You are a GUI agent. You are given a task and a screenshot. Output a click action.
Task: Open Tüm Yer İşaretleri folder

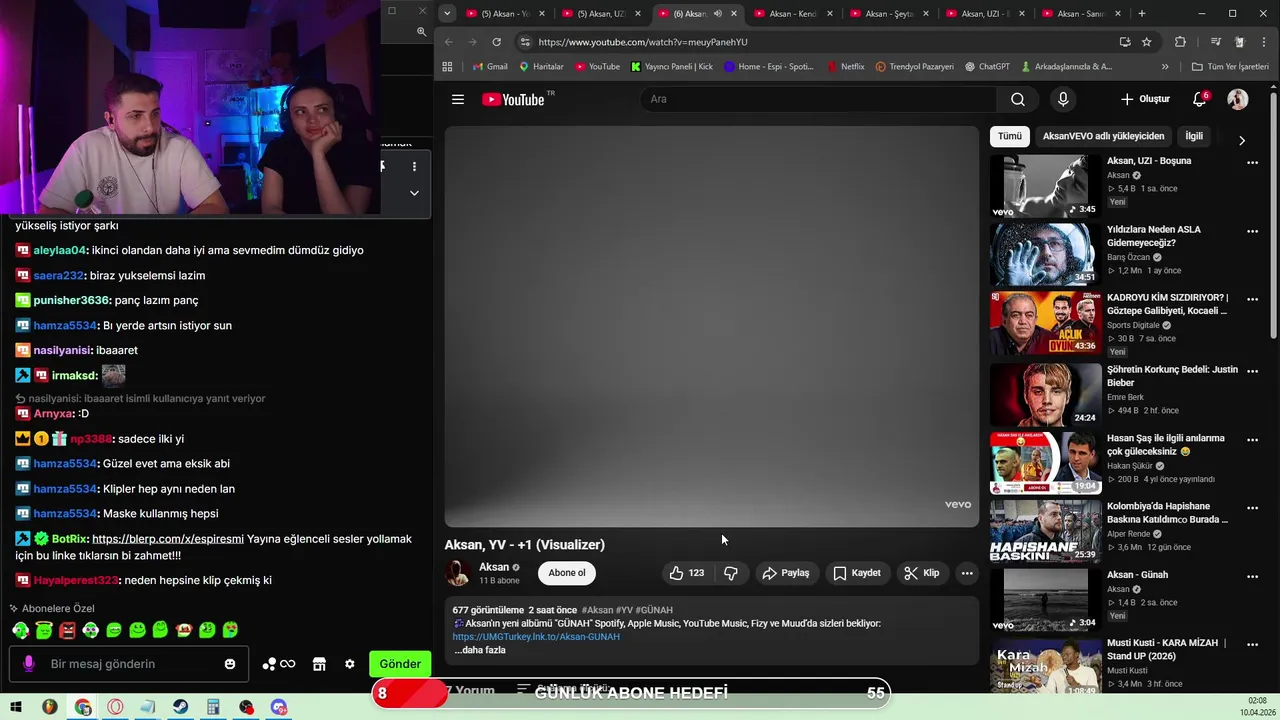(x=1230, y=67)
